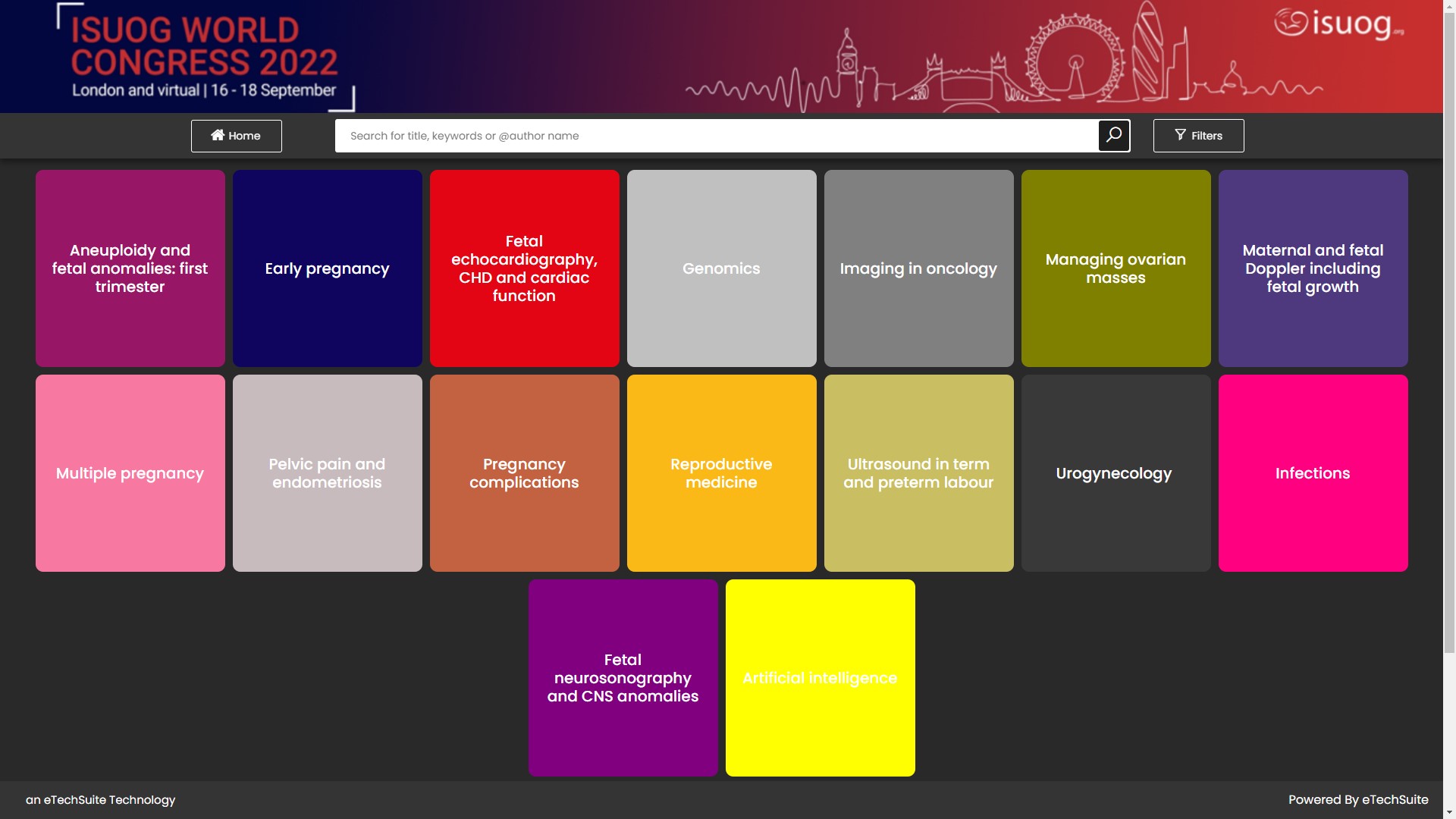Open Maternal and fetal Doppler tile

point(1313,268)
